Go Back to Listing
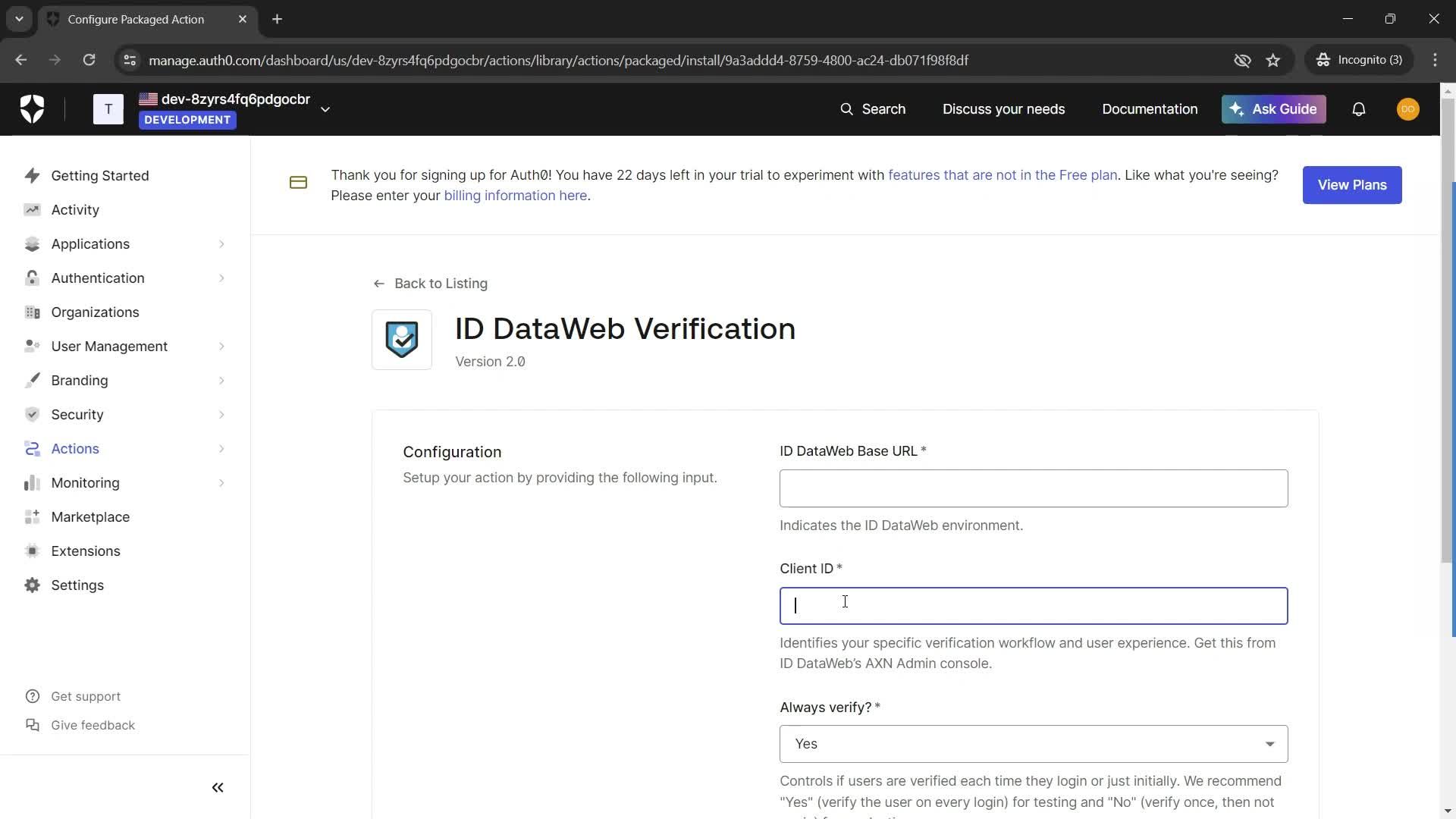 coord(430,284)
